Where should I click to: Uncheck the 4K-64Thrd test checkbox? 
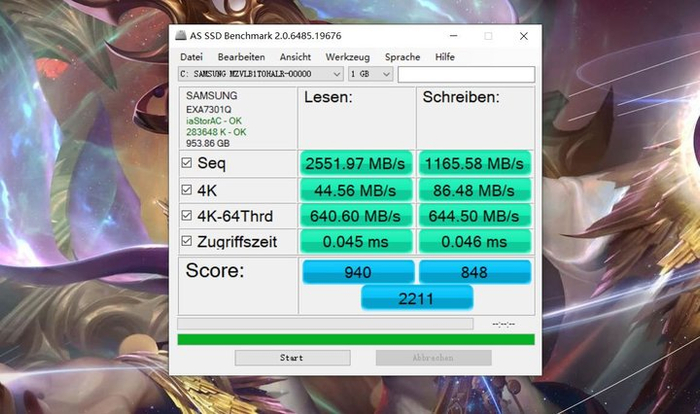pyautogui.click(x=187, y=216)
